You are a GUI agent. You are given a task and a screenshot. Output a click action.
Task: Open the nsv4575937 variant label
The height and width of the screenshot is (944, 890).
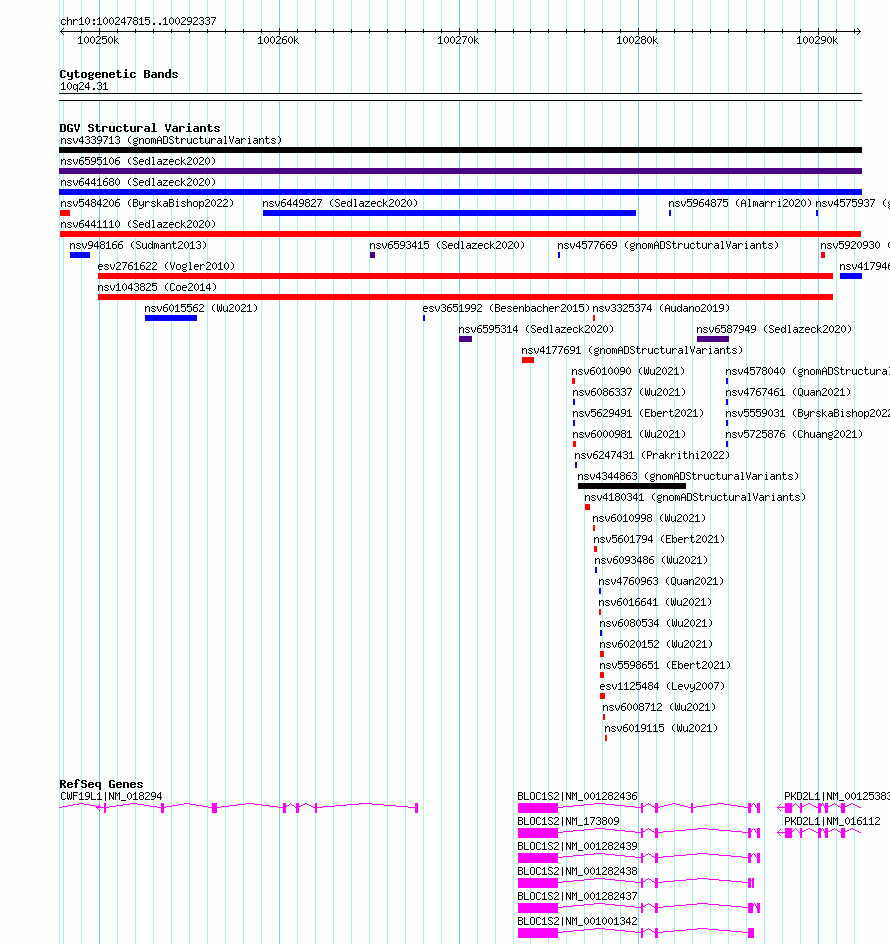852,203
